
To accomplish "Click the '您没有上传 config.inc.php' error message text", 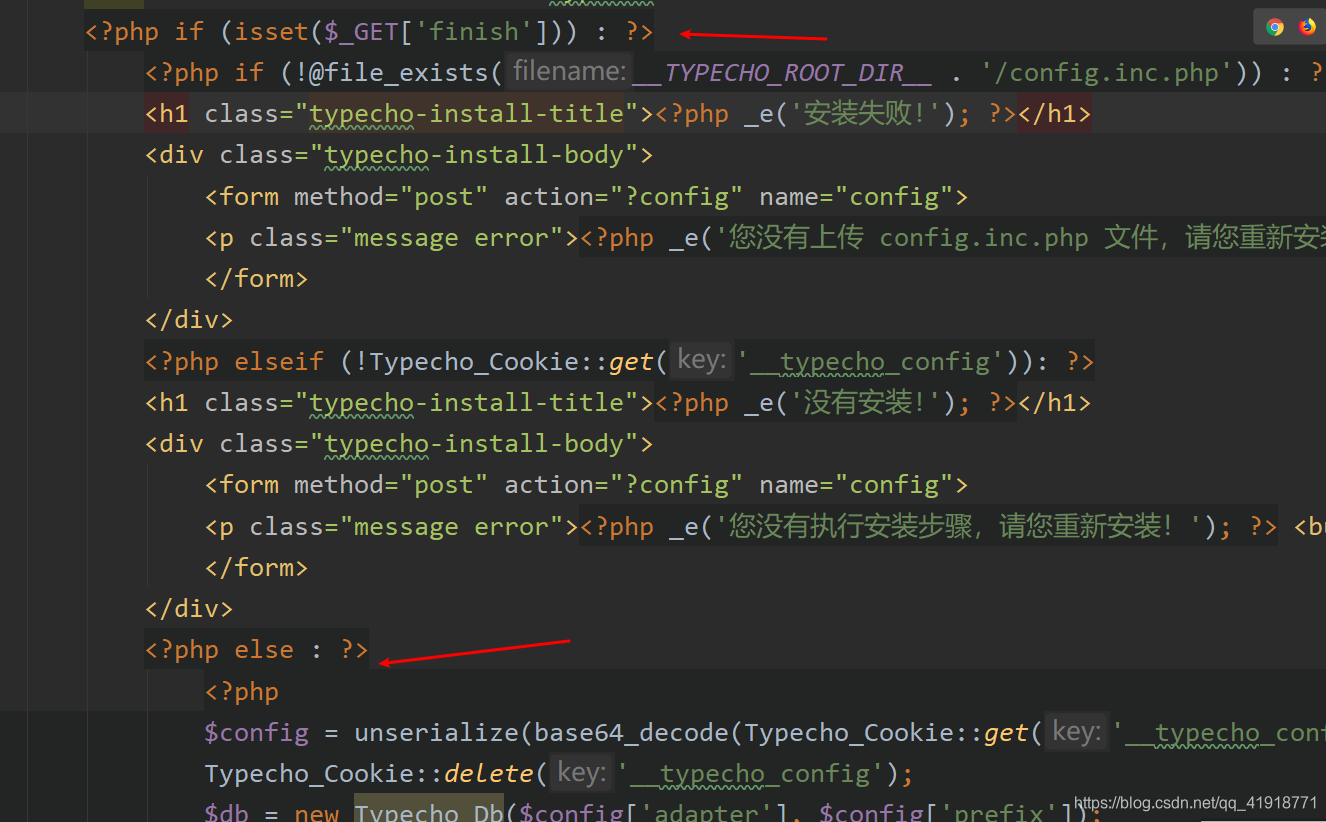I will click(1020, 238).
